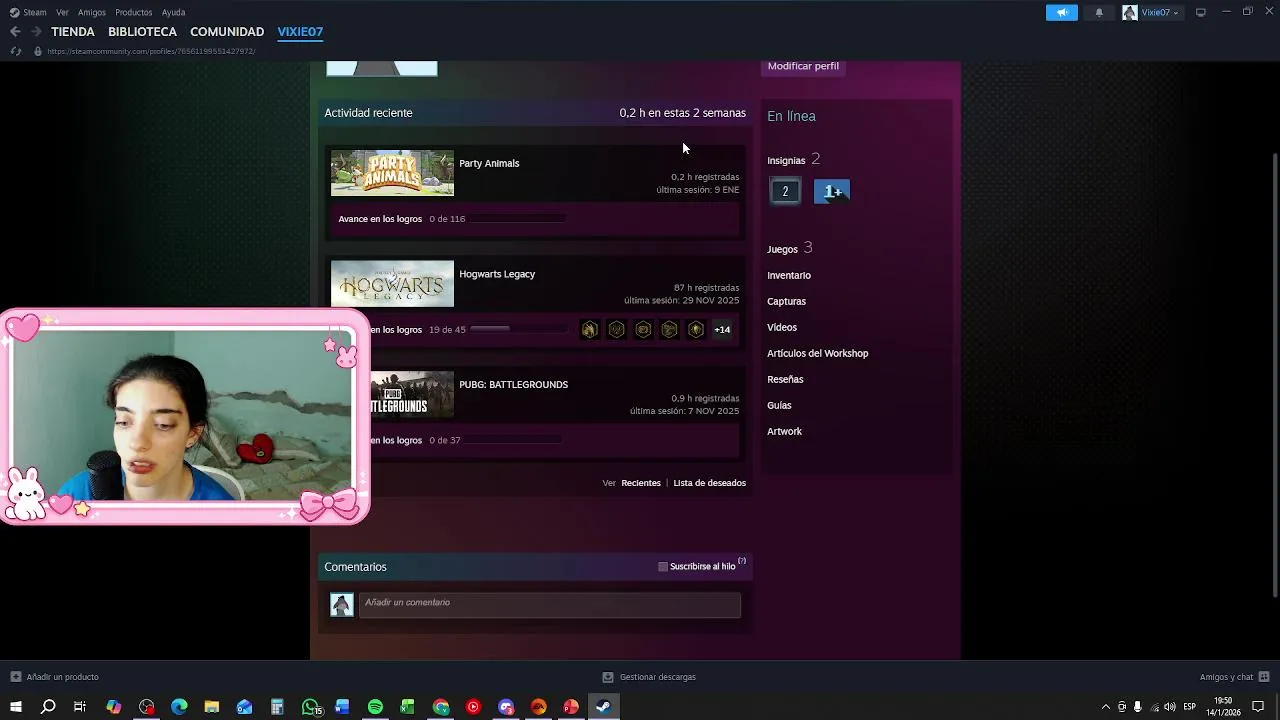Open Artículos del Workshop link

[817, 353]
